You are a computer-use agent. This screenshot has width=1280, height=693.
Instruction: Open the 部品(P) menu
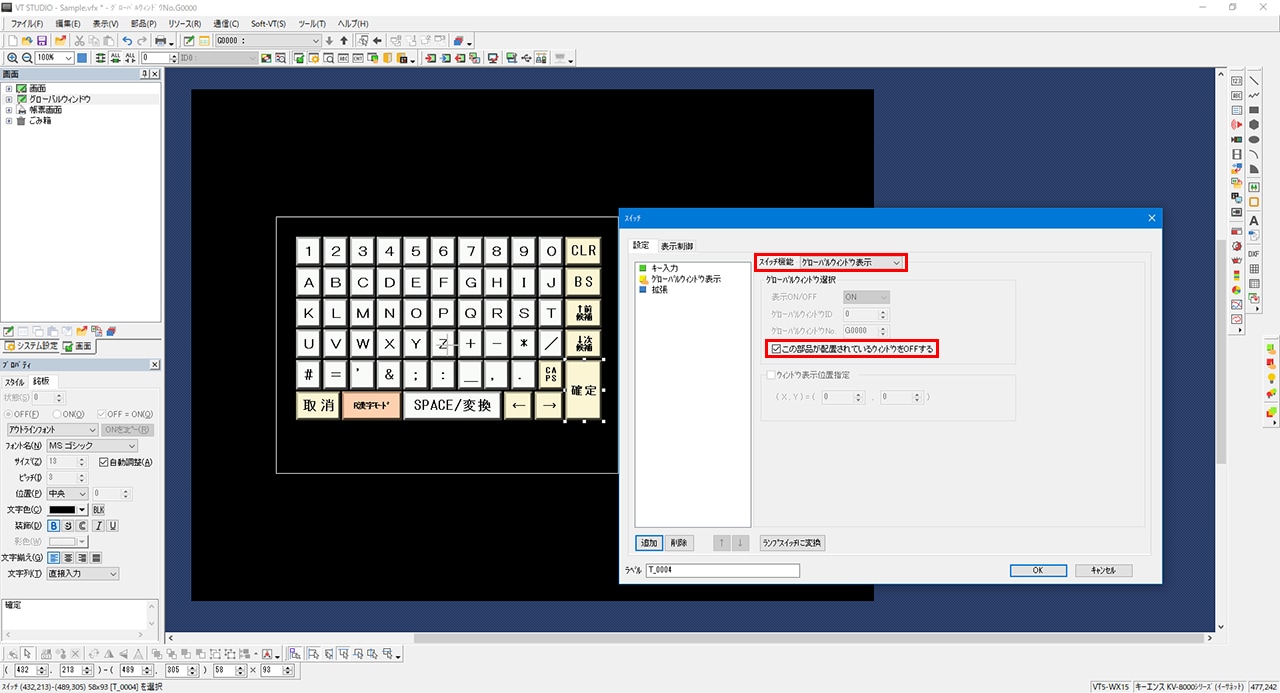(143, 23)
